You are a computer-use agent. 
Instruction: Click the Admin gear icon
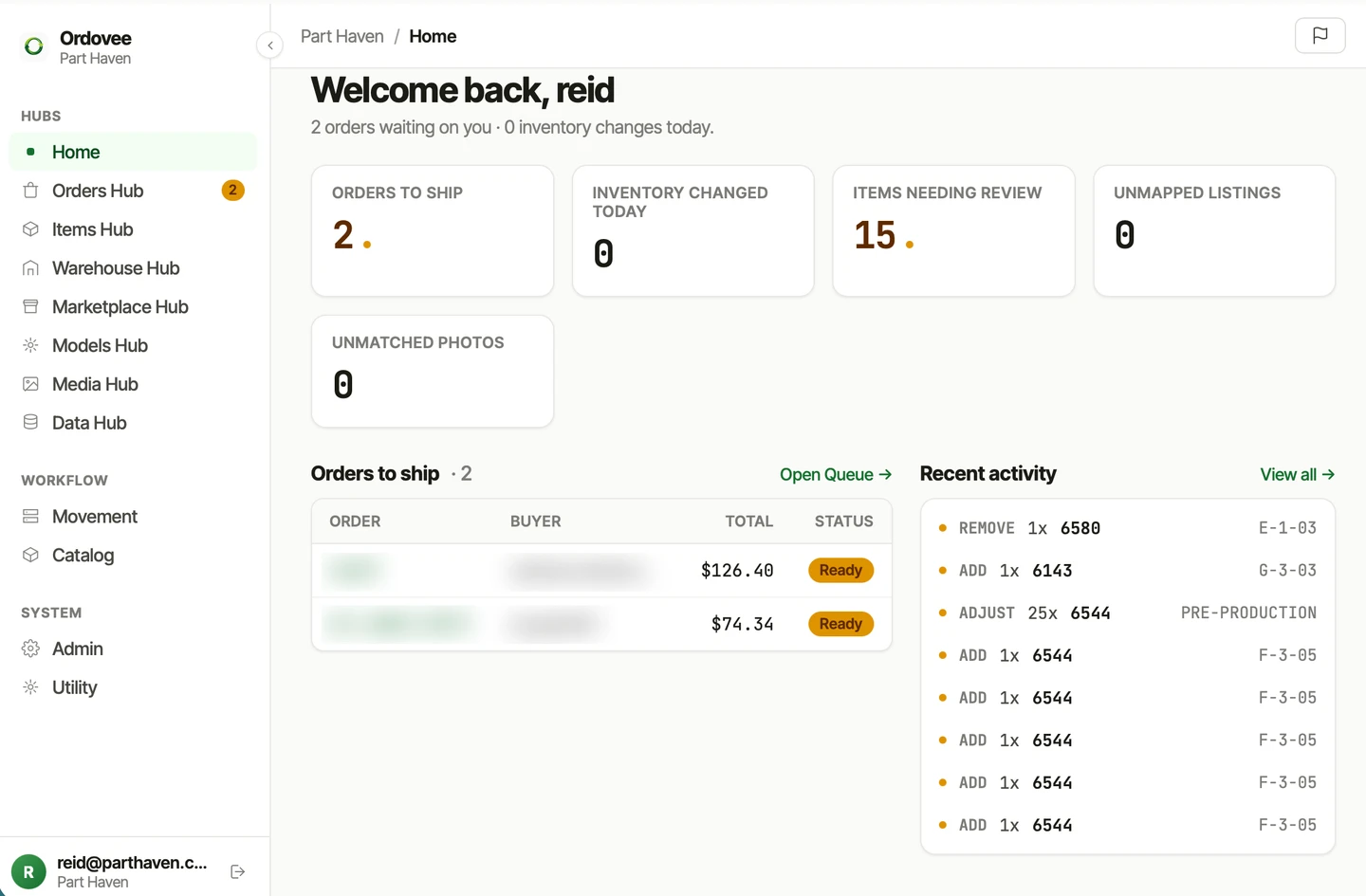click(30, 649)
